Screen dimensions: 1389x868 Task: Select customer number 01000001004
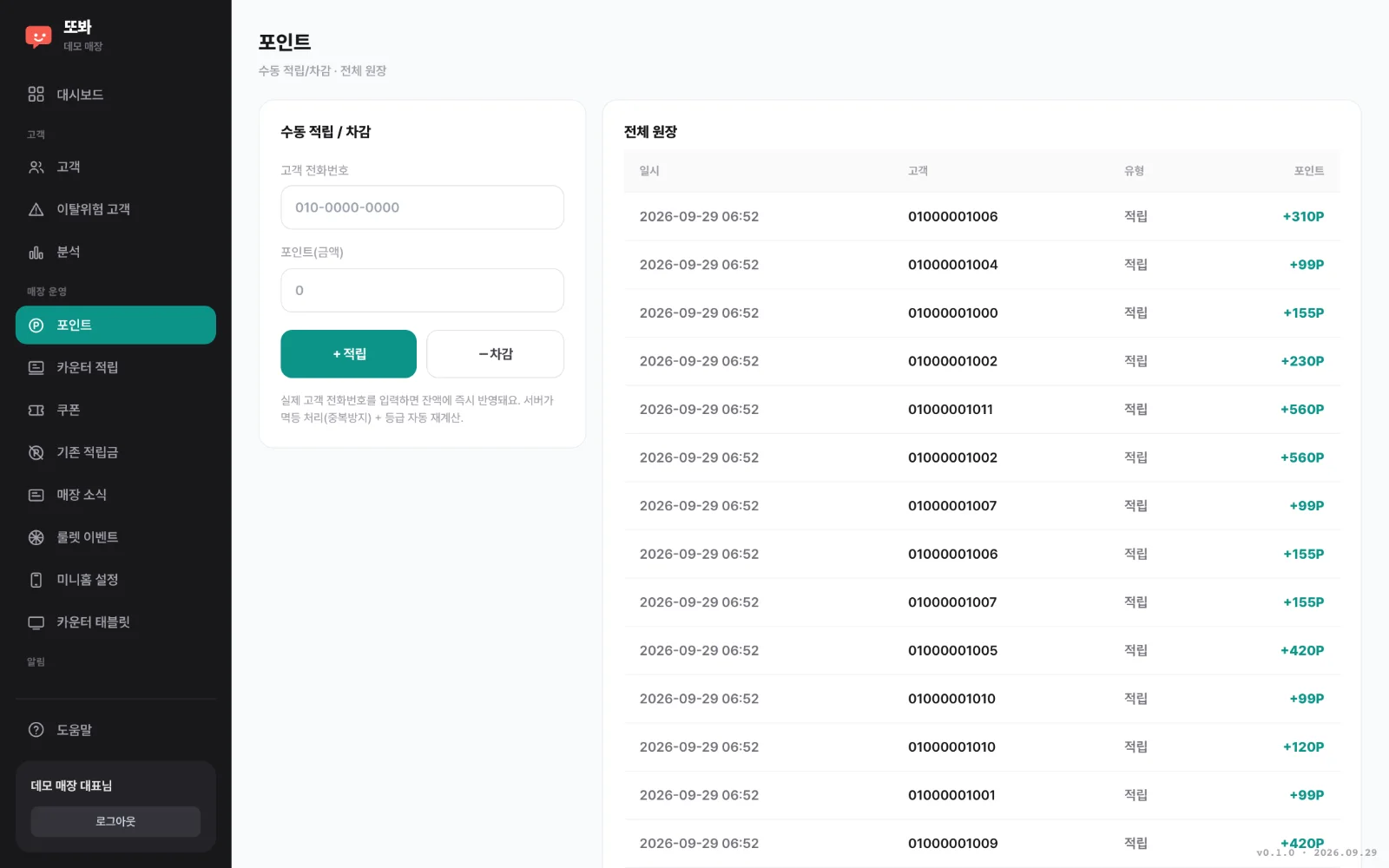[953, 265]
